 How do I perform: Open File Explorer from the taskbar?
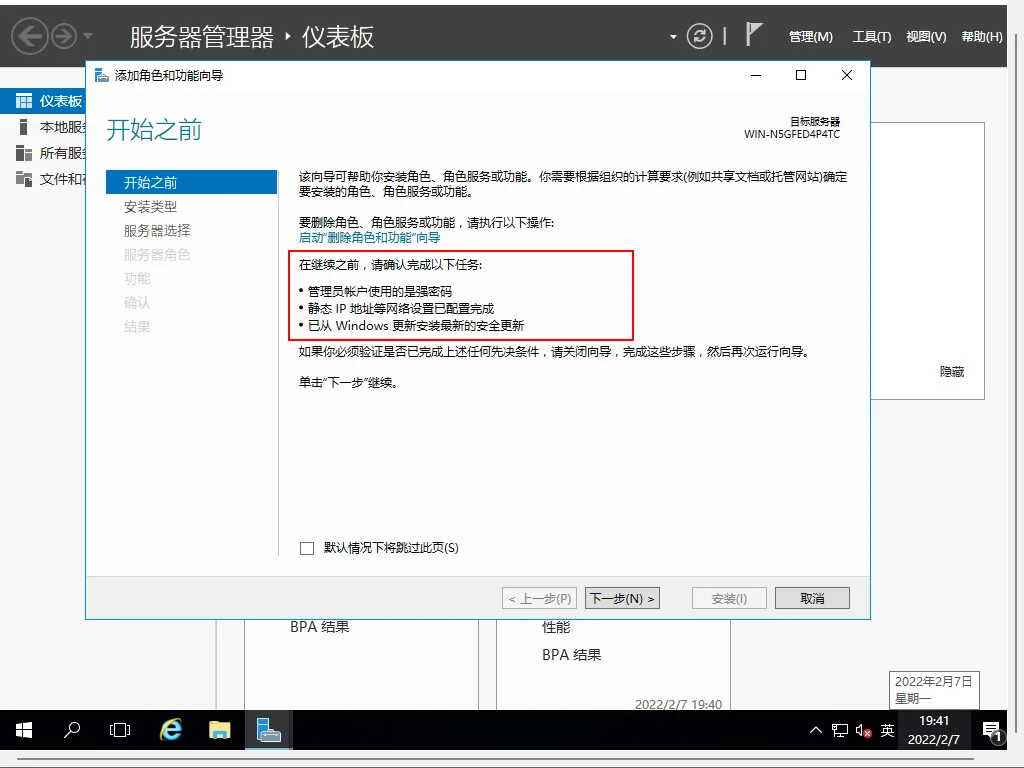(220, 730)
